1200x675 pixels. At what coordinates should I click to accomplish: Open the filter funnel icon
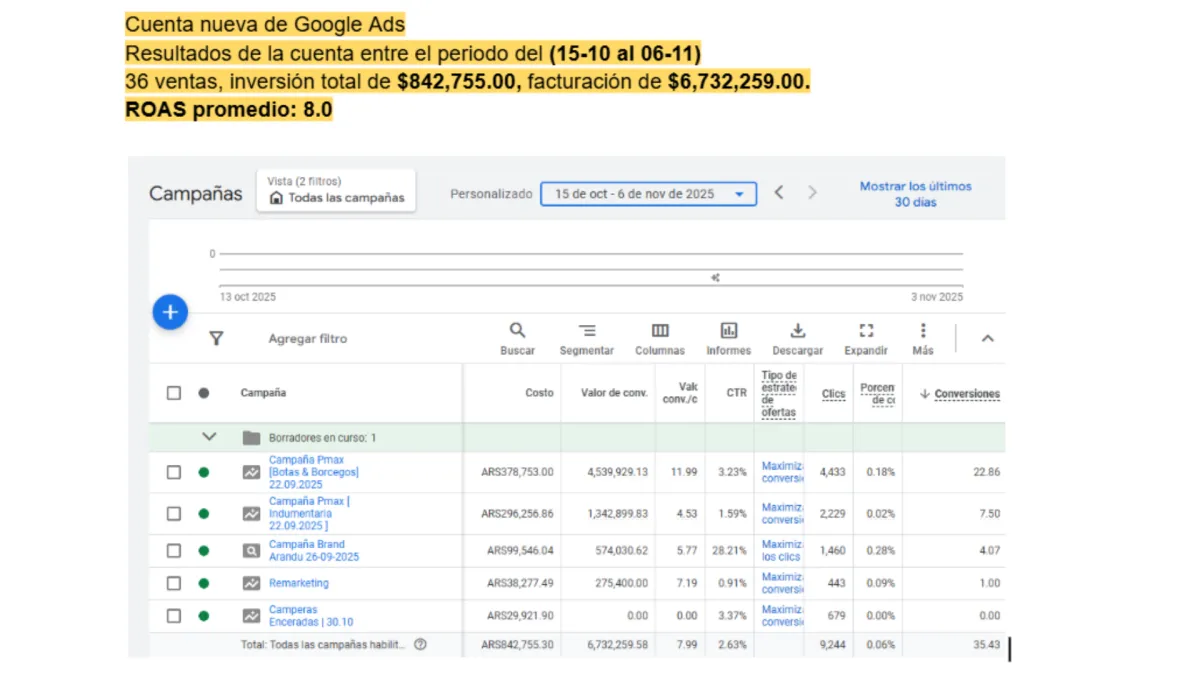[x=216, y=339]
